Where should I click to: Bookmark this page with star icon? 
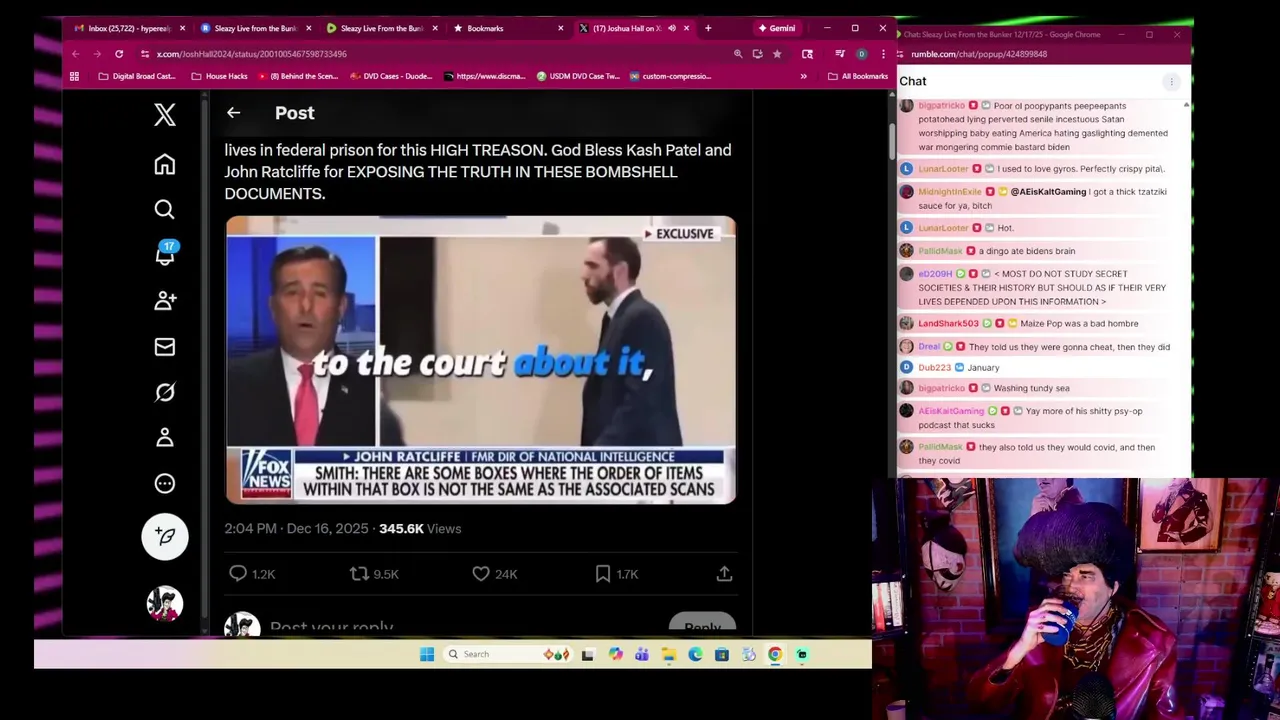(x=777, y=54)
